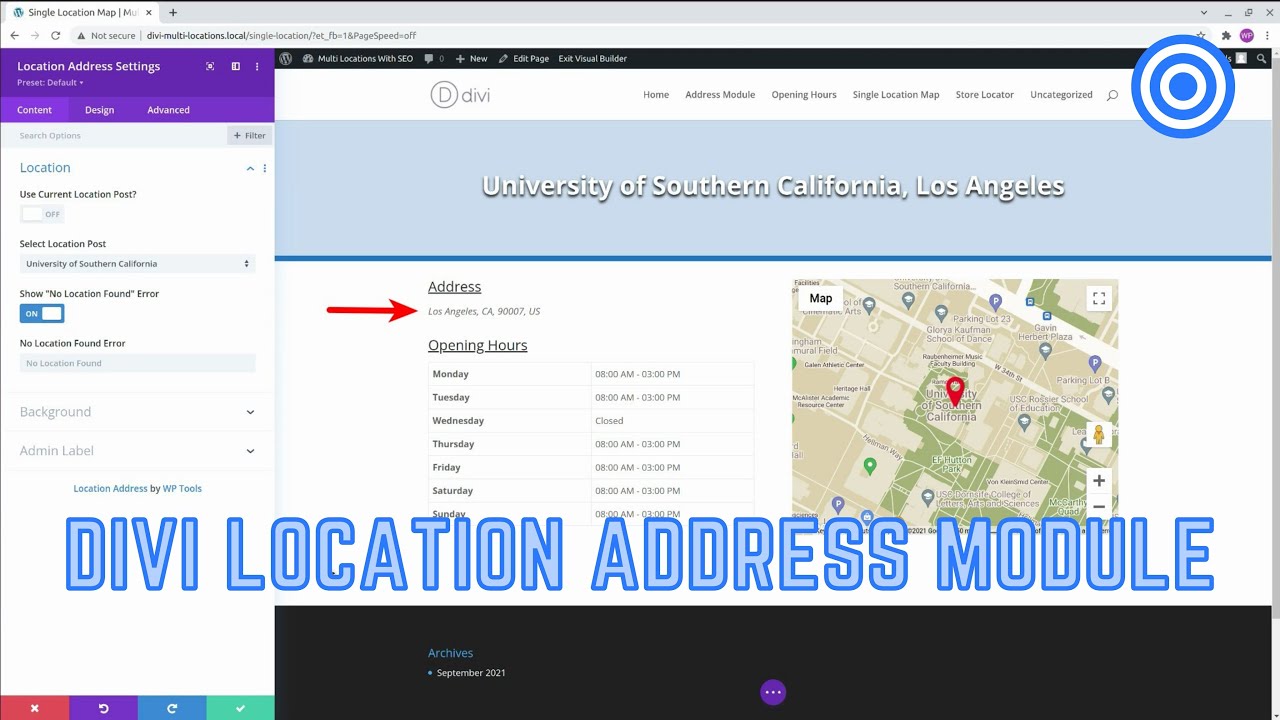Click New in the admin bar
This screenshot has width=1280, height=720.
pos(471,58)
